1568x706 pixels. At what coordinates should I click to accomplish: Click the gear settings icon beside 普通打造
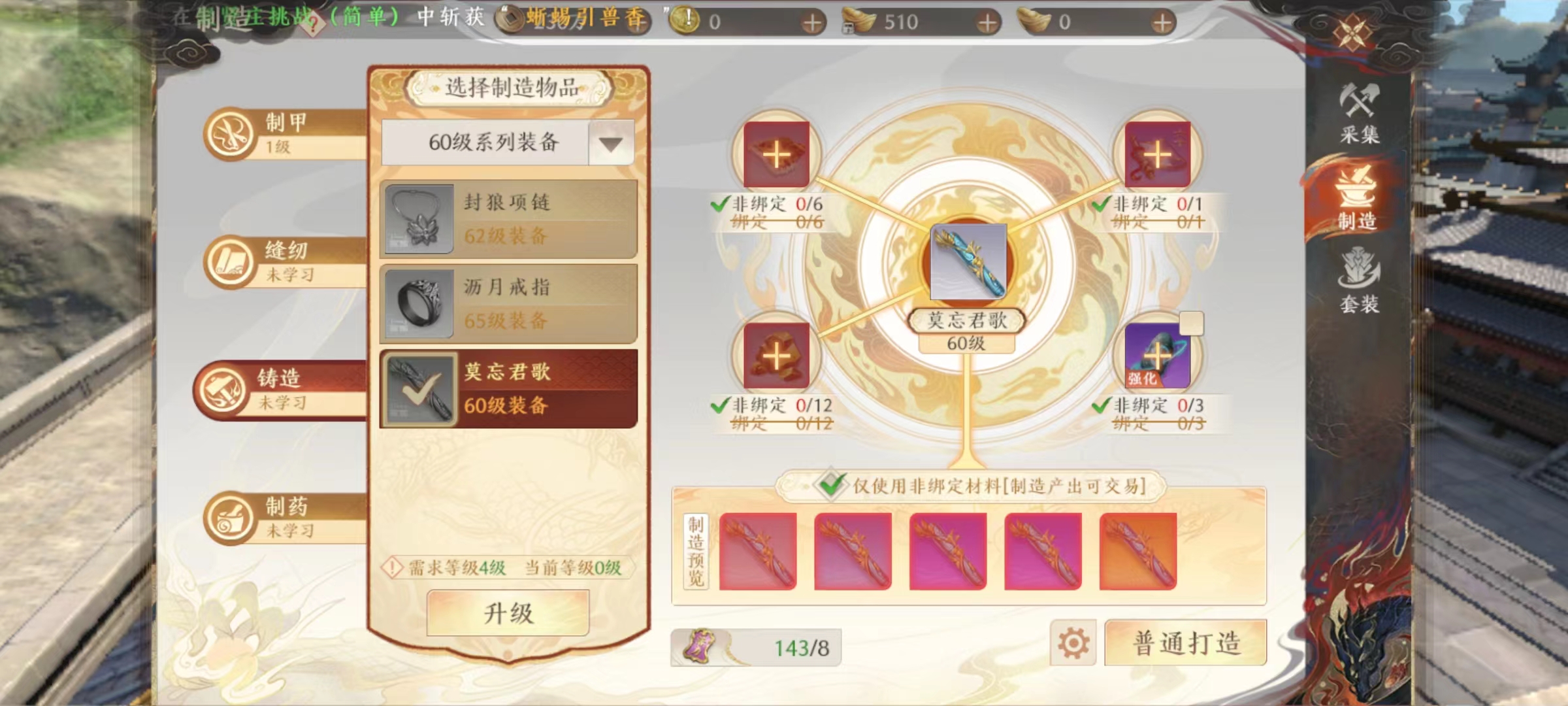(x=1073, y=643)
